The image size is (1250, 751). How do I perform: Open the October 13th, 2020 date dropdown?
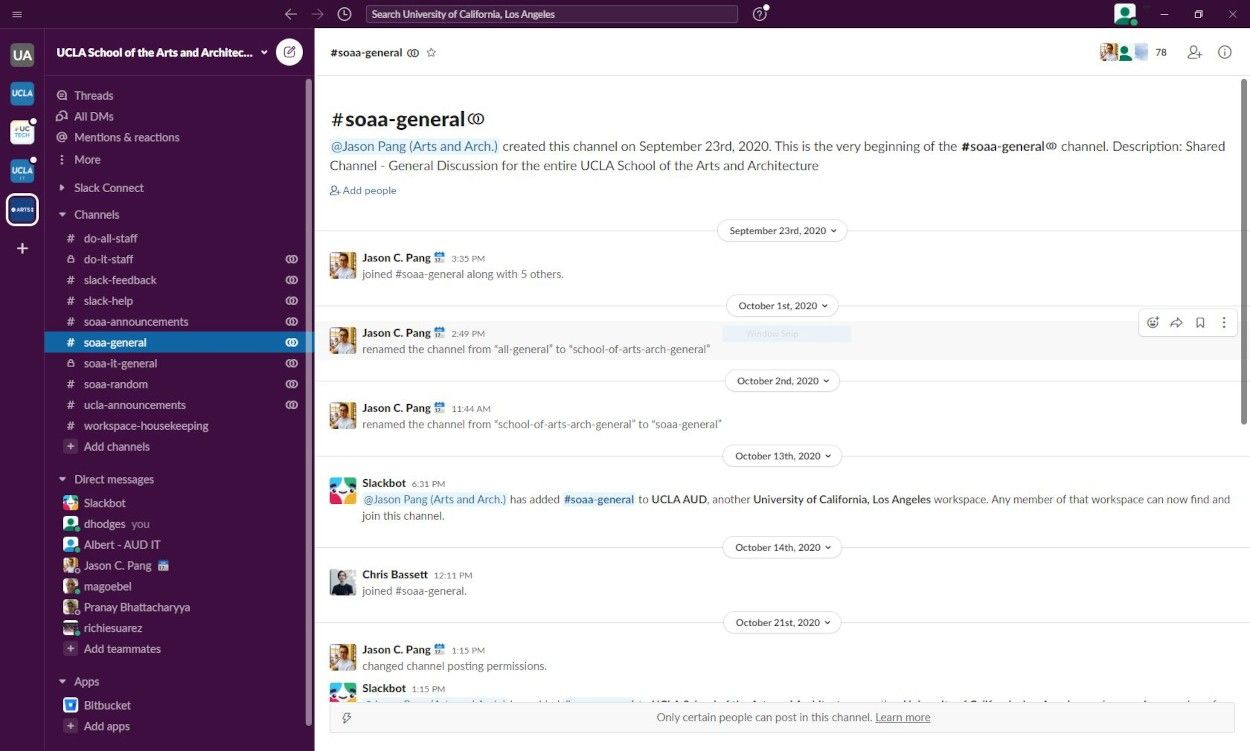(x=782, y=455)
